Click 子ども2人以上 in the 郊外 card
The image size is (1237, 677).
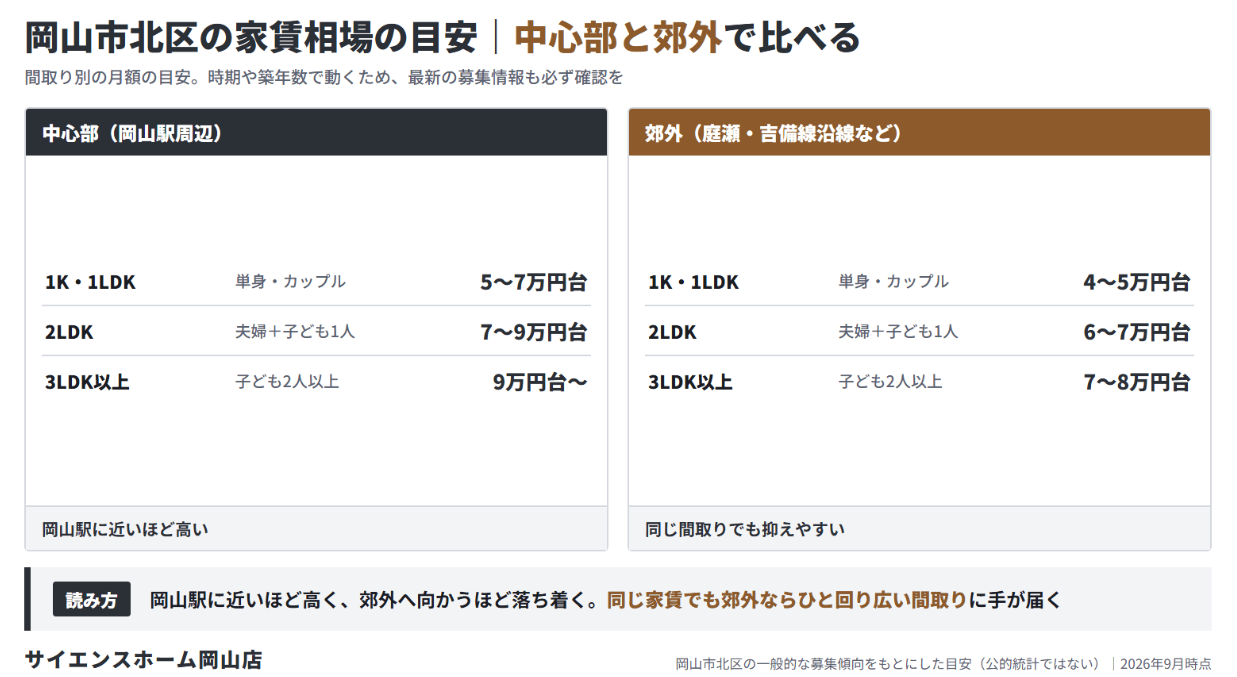coord(890,381)
